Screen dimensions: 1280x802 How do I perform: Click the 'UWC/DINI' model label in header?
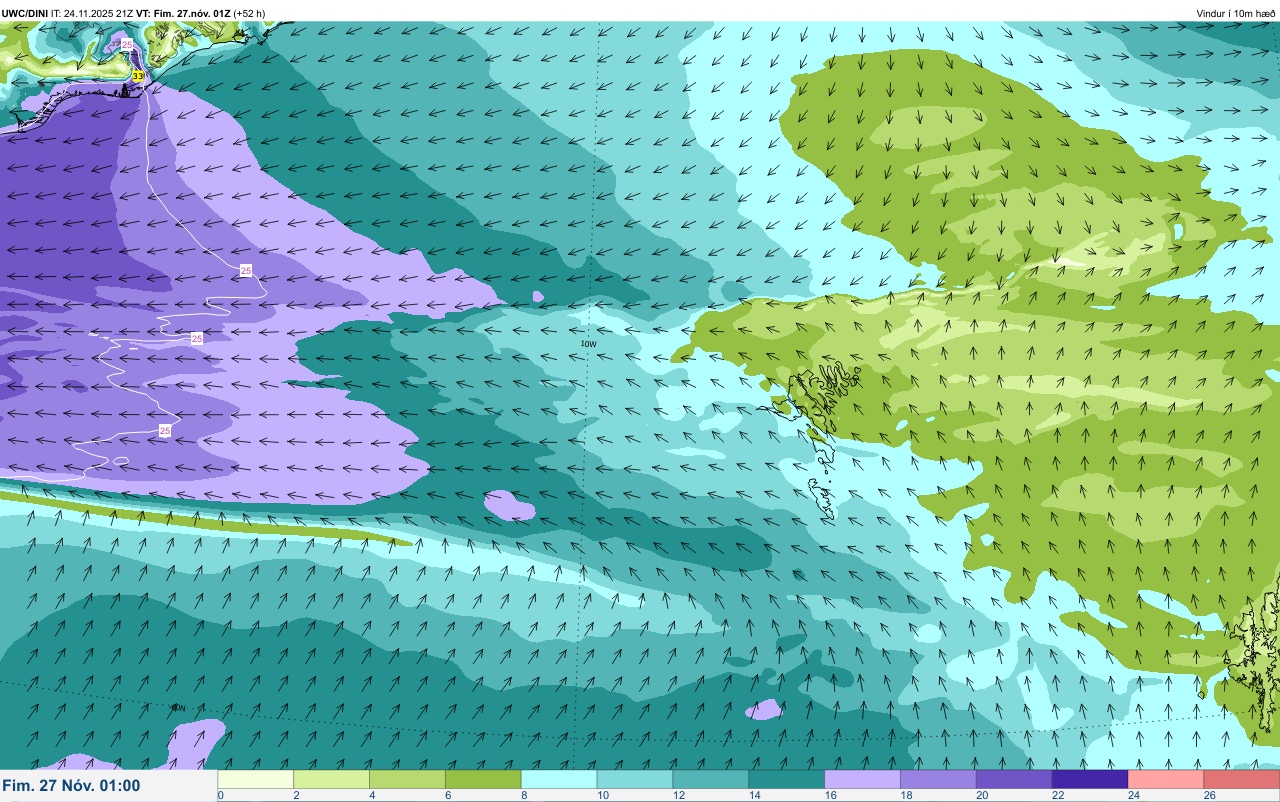click(x=25, y=13)
